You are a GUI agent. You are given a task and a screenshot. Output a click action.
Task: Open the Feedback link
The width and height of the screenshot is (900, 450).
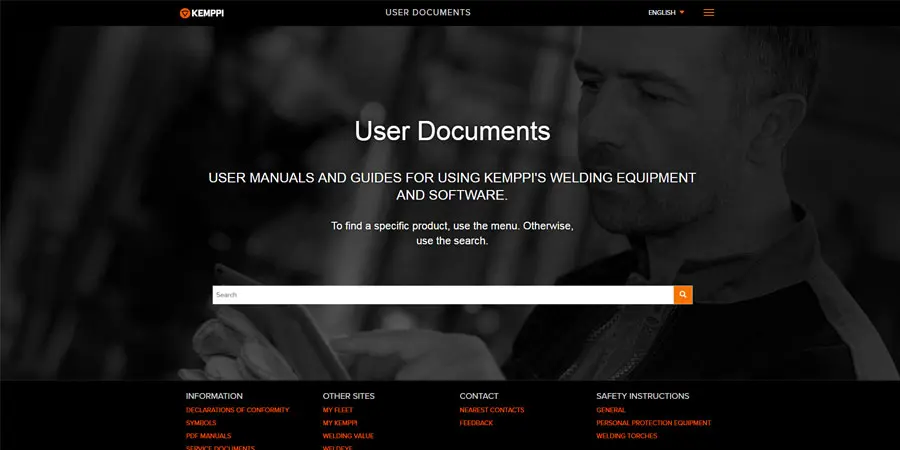click(x=476, y=423)
